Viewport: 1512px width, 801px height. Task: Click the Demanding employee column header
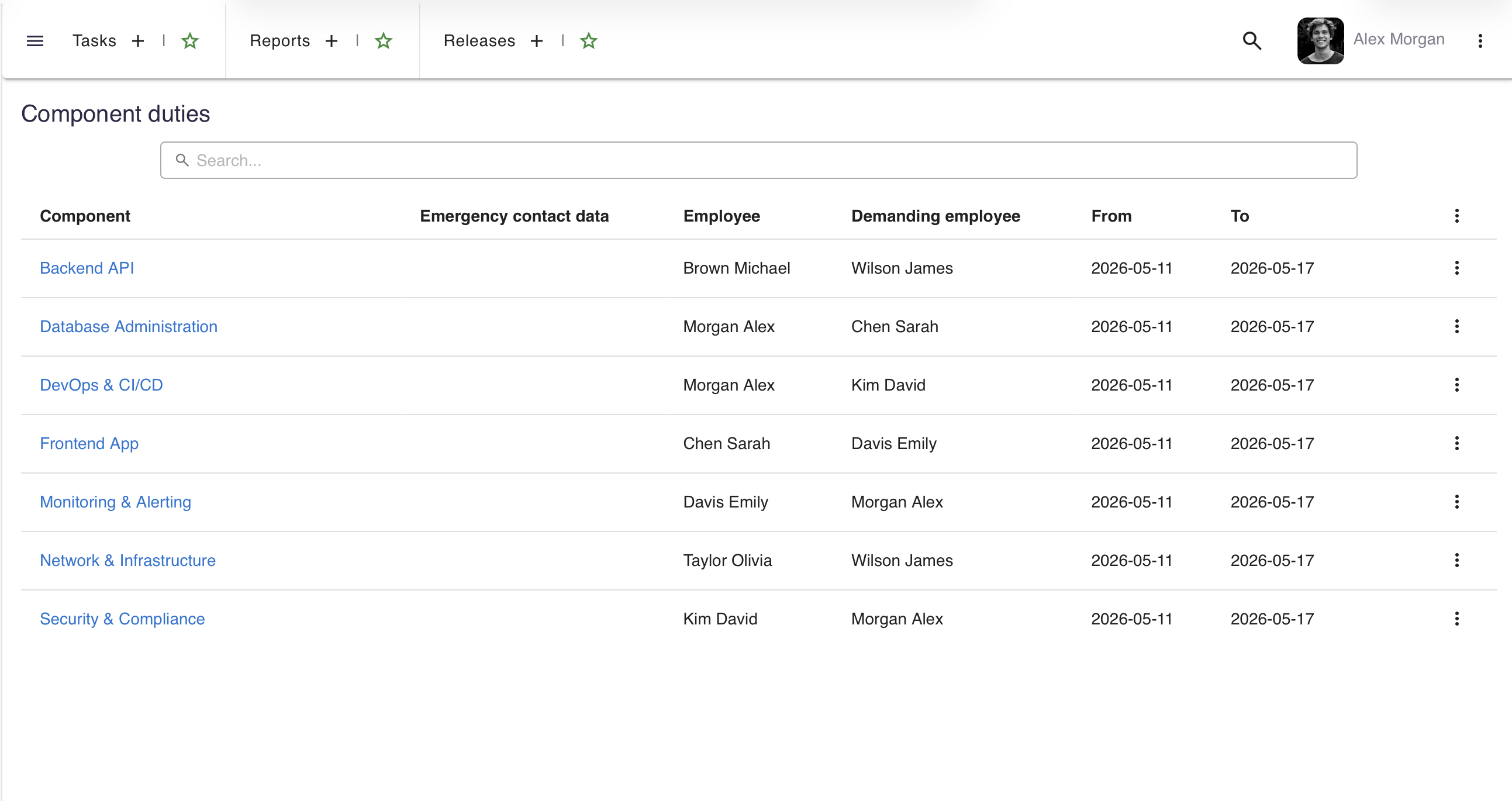pos(935,216)
